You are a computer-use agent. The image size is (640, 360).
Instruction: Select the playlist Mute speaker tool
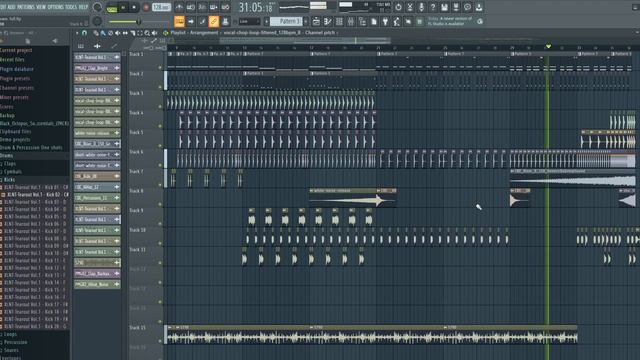118,33
